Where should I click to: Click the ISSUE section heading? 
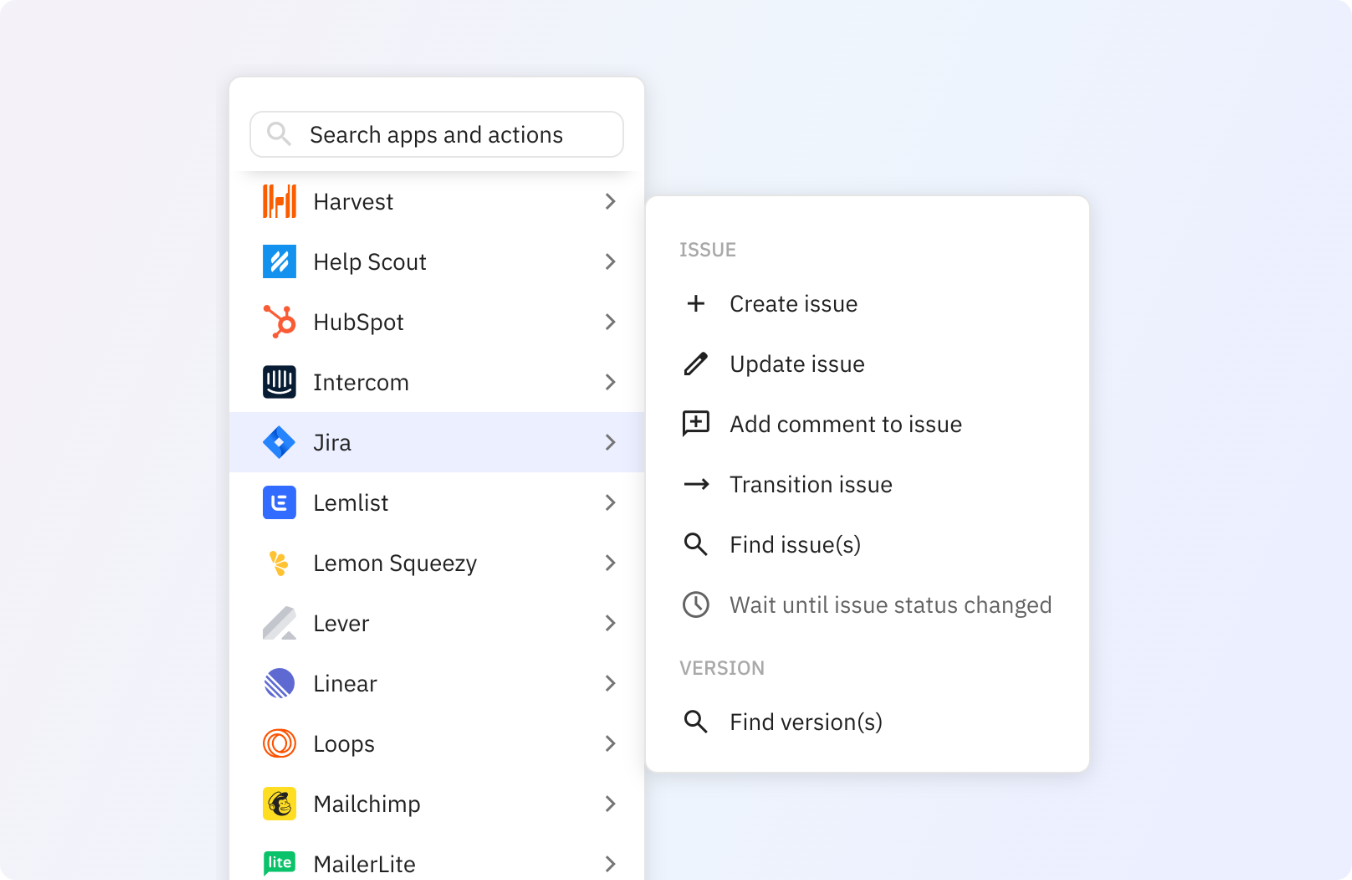click(708, 250)
